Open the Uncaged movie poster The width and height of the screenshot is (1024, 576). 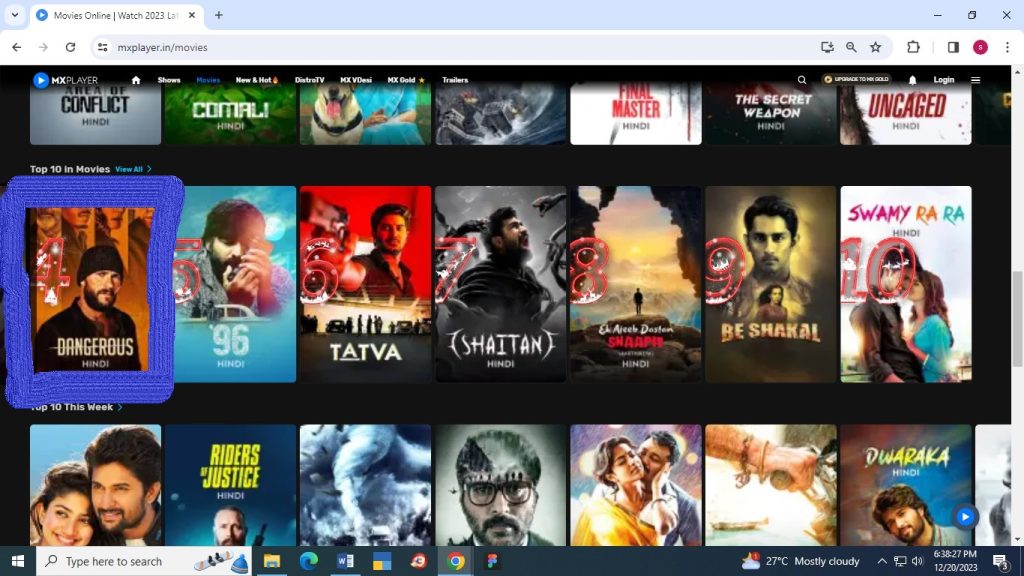(x=906, y=114)
